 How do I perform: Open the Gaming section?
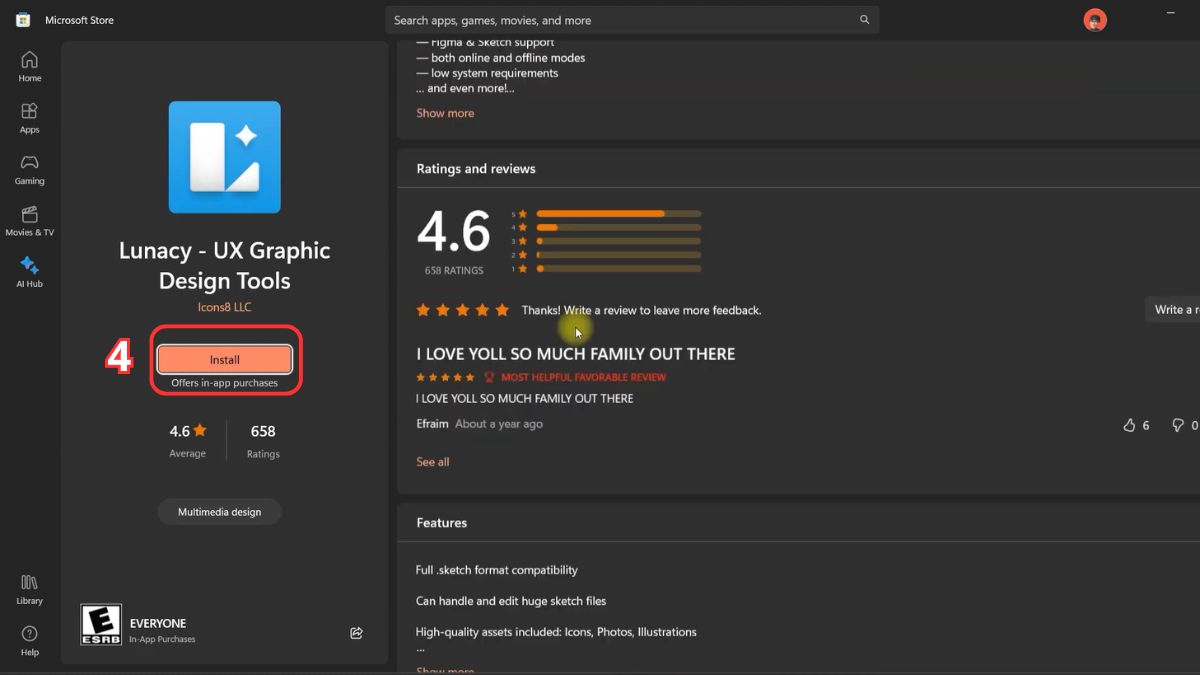click(x=29, y=169)
